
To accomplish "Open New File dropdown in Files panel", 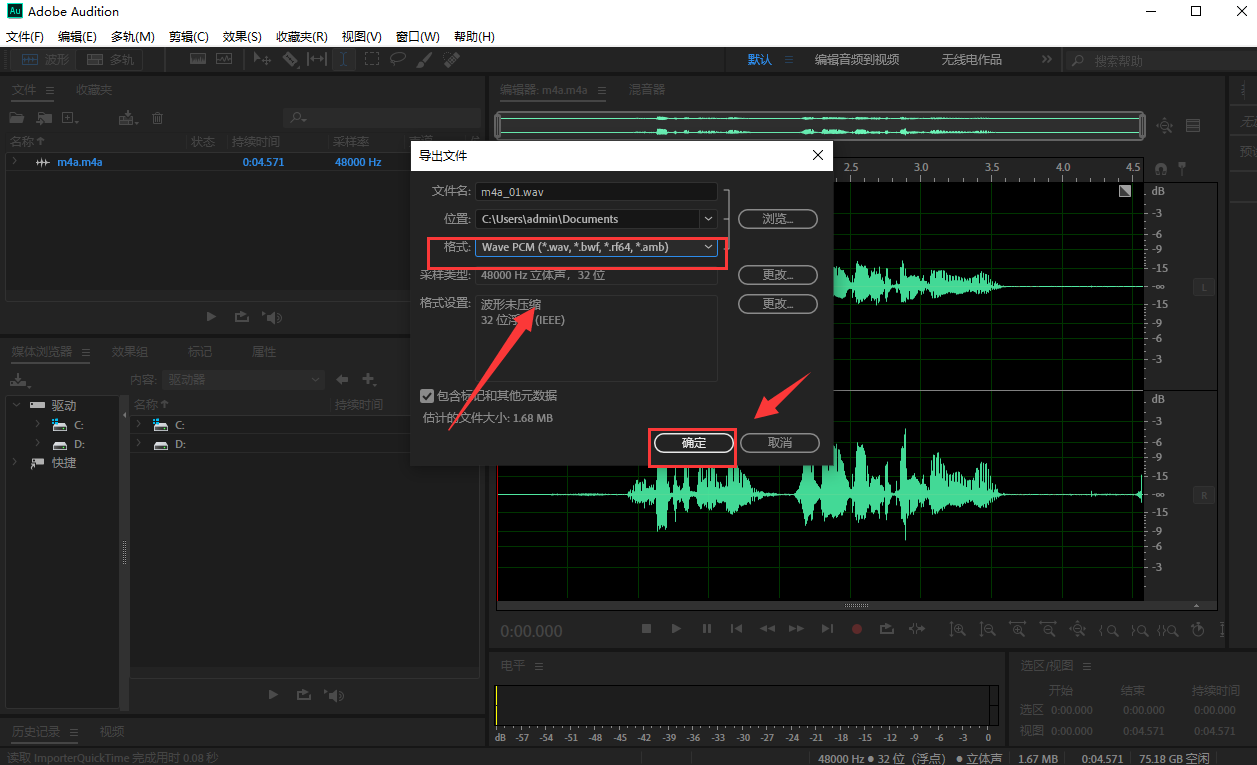I will 70,118.
